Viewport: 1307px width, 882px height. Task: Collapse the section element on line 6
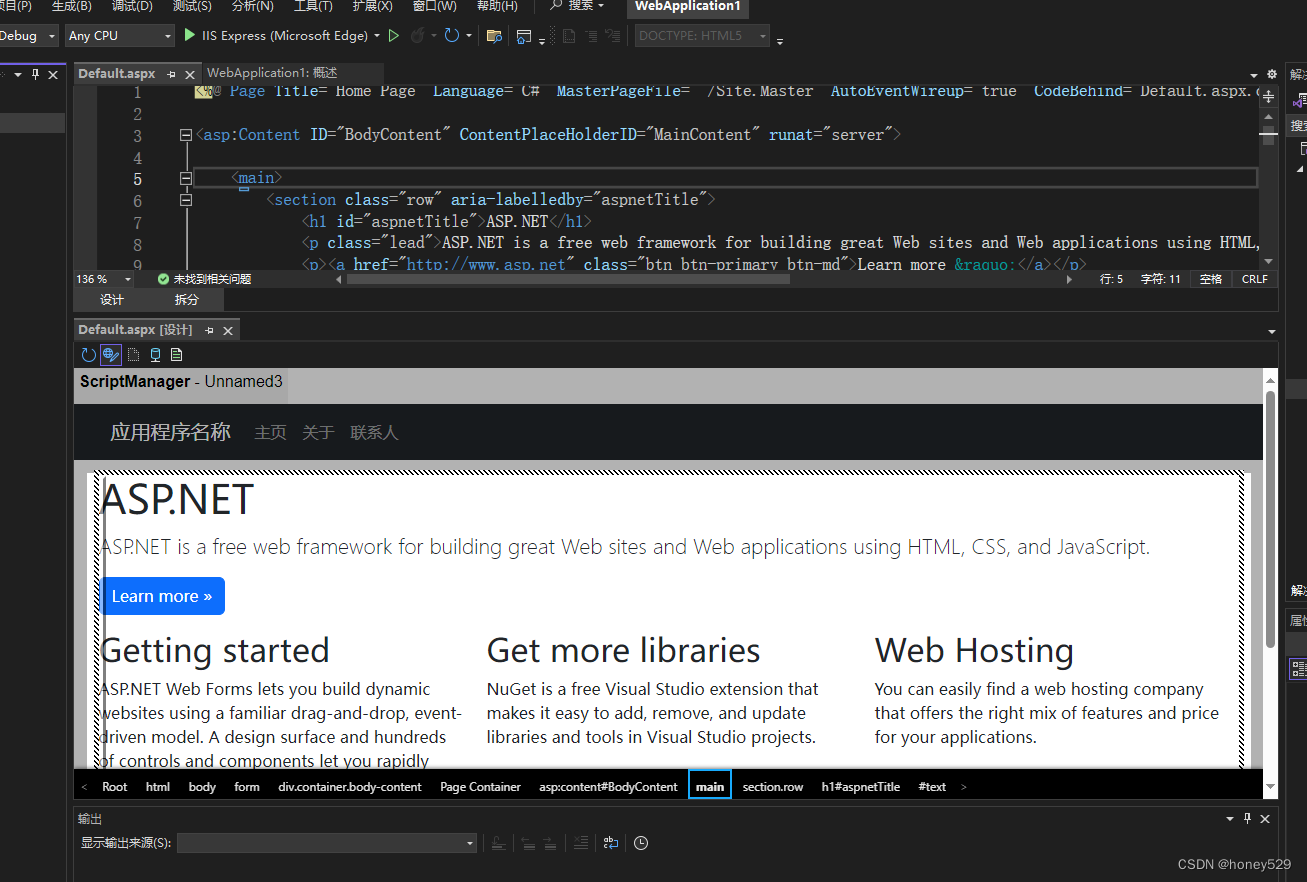tap(185, 200)
